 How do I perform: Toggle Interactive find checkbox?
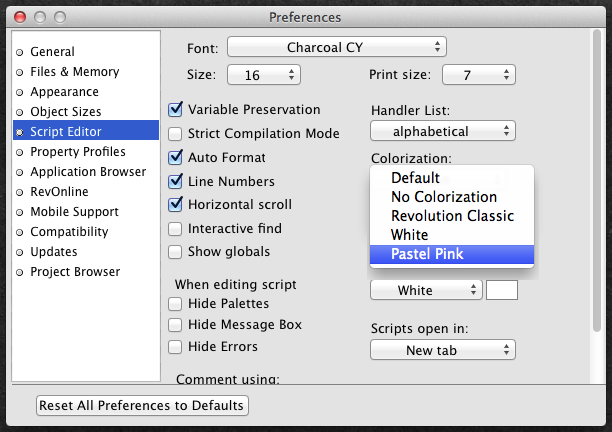click(176, 229)
